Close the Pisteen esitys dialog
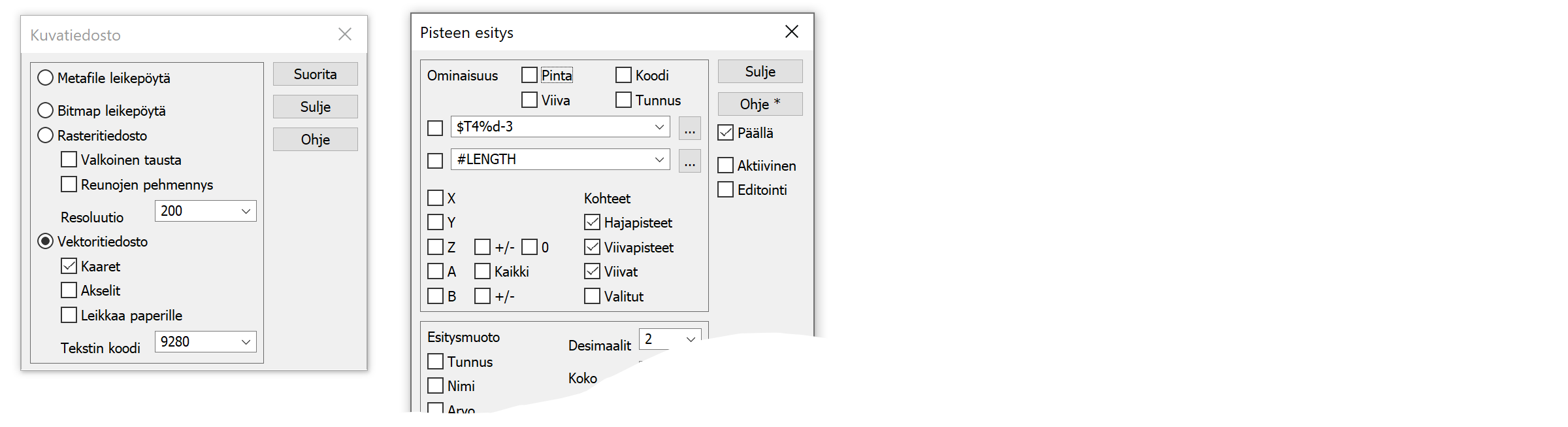The image size is (1568, 427). 791,32
